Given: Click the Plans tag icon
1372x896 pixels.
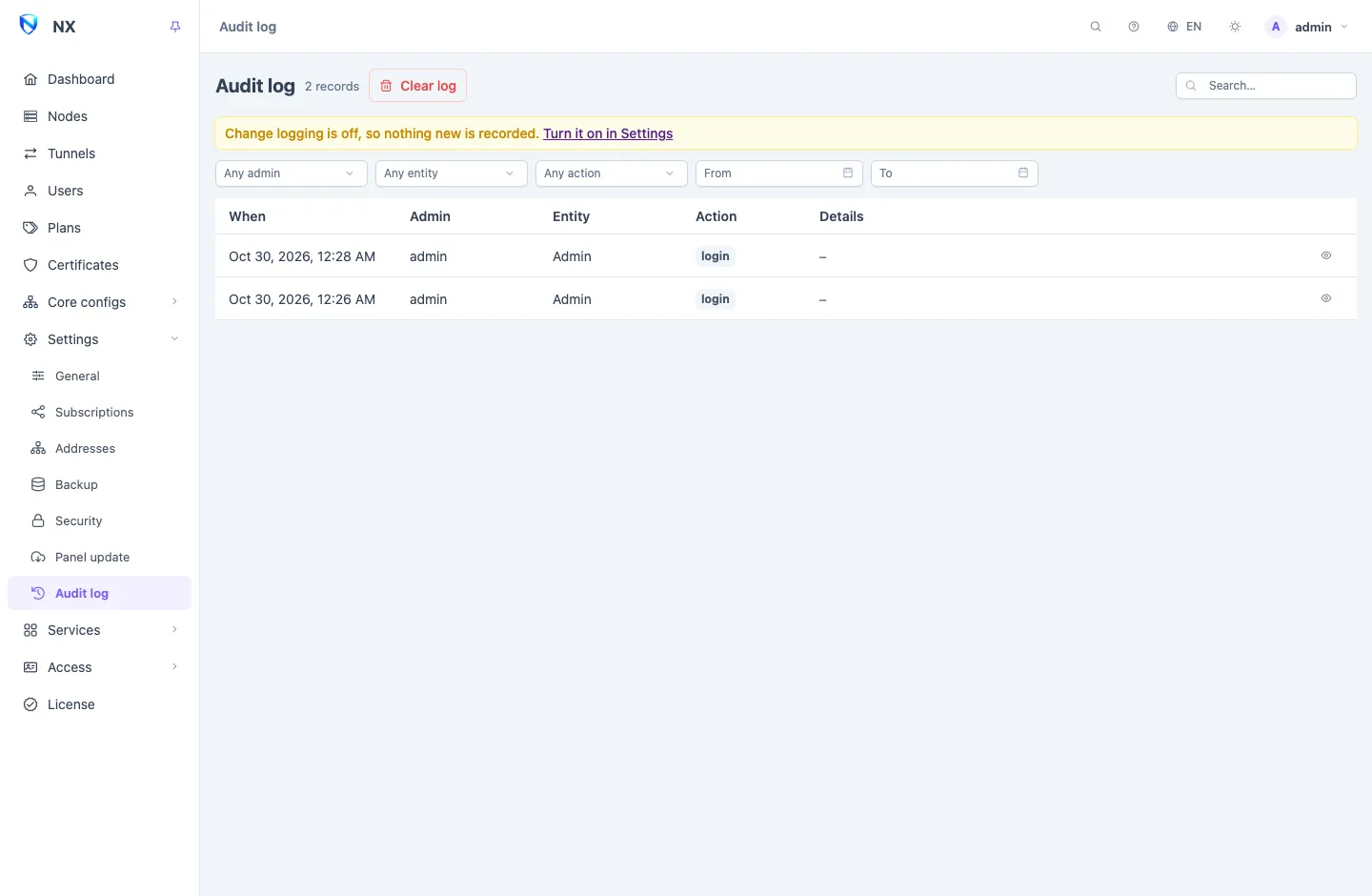Looking at the screenshot, I should click(x=30, y=228).
